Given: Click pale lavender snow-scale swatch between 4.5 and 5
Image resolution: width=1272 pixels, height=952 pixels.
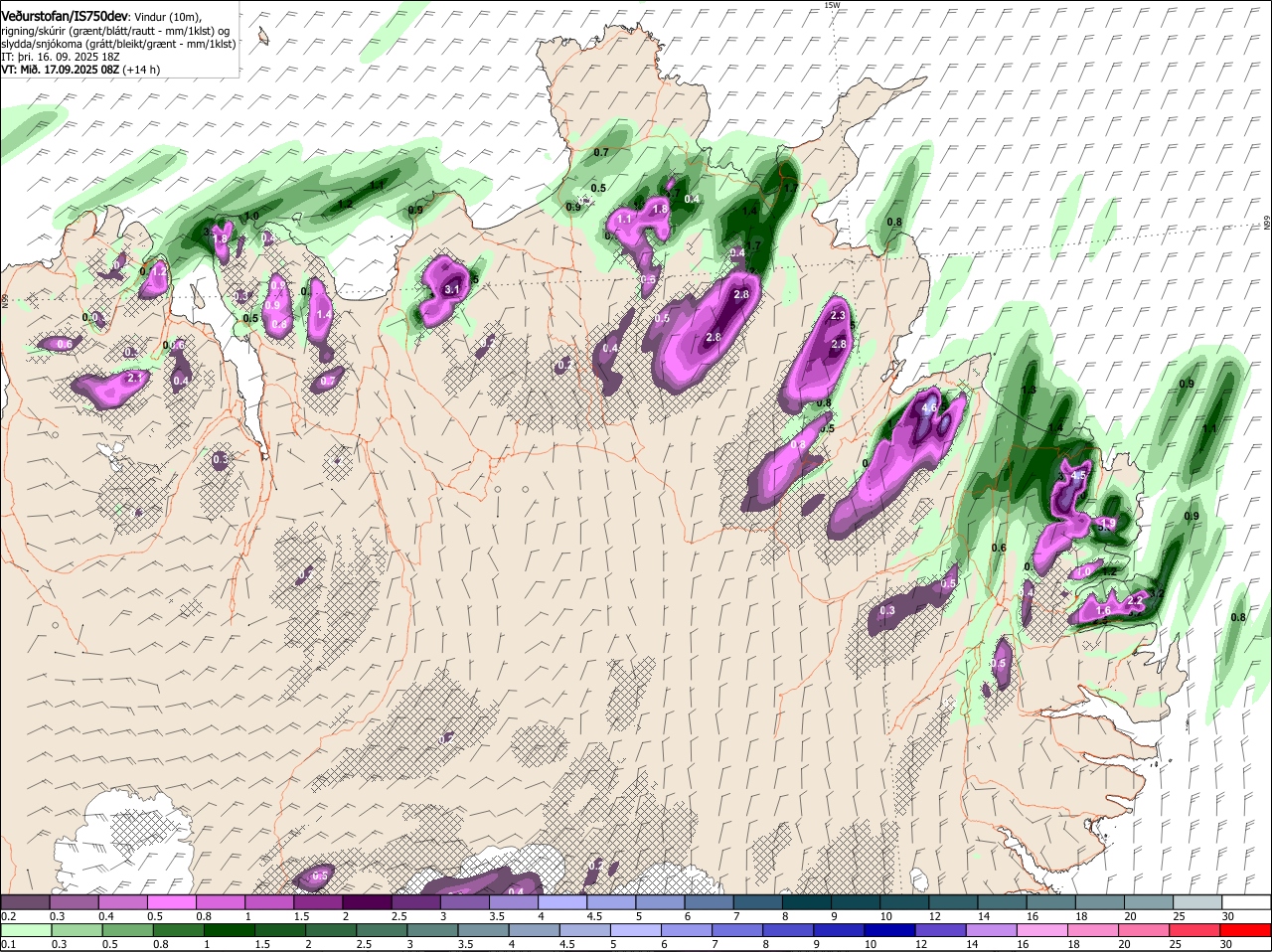Looking at the screenshot, I should pos(611,901).
